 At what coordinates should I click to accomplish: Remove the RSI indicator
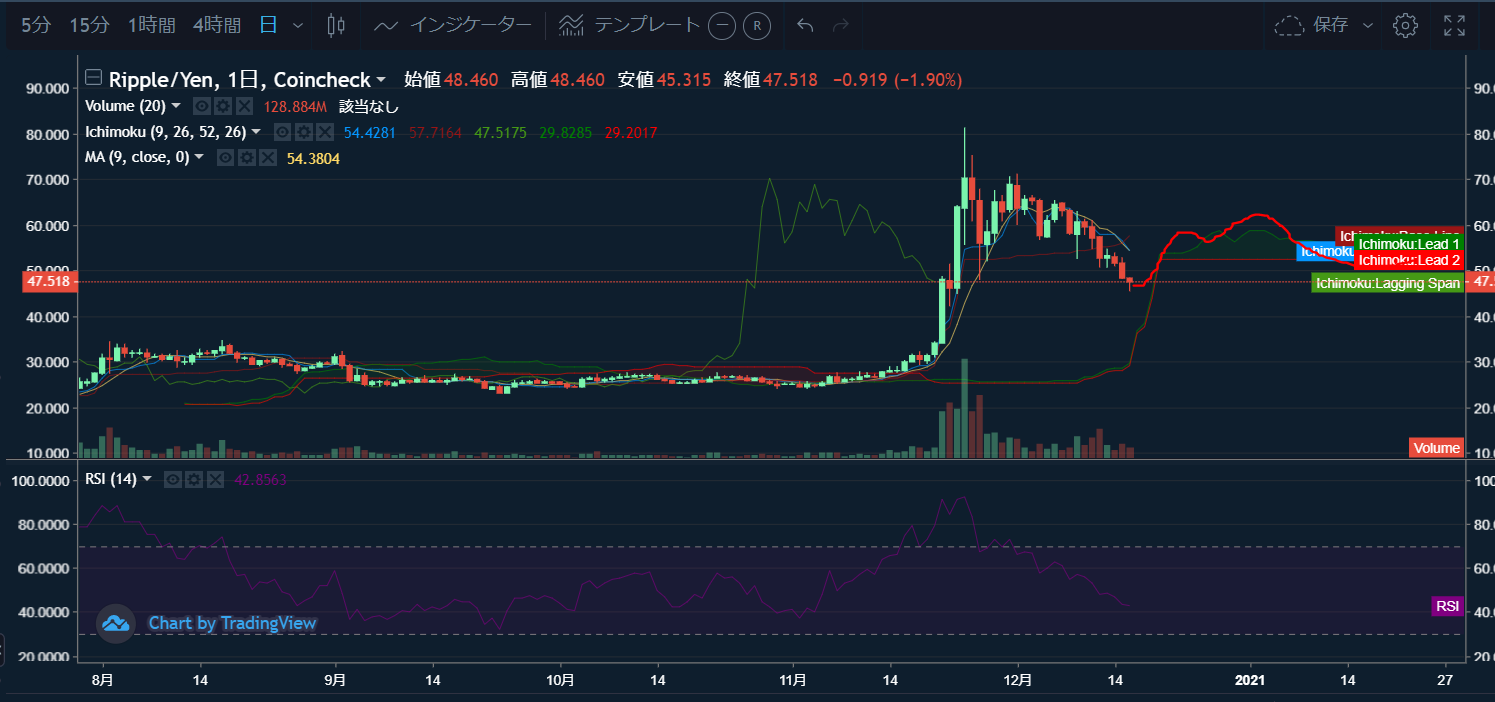click(x=214, y=480)
